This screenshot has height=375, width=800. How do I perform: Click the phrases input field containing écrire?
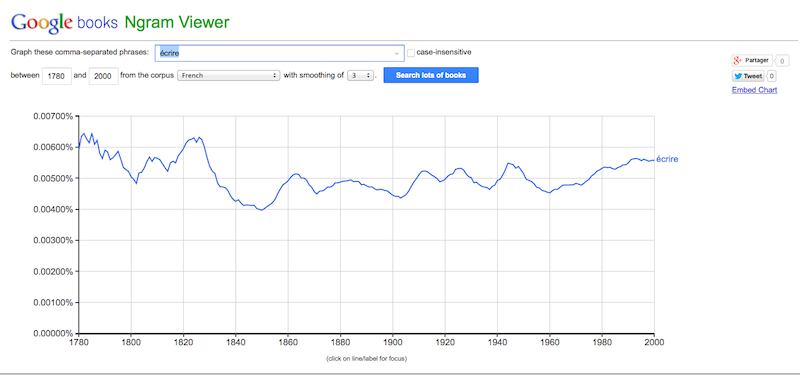[x=280, y=53]
